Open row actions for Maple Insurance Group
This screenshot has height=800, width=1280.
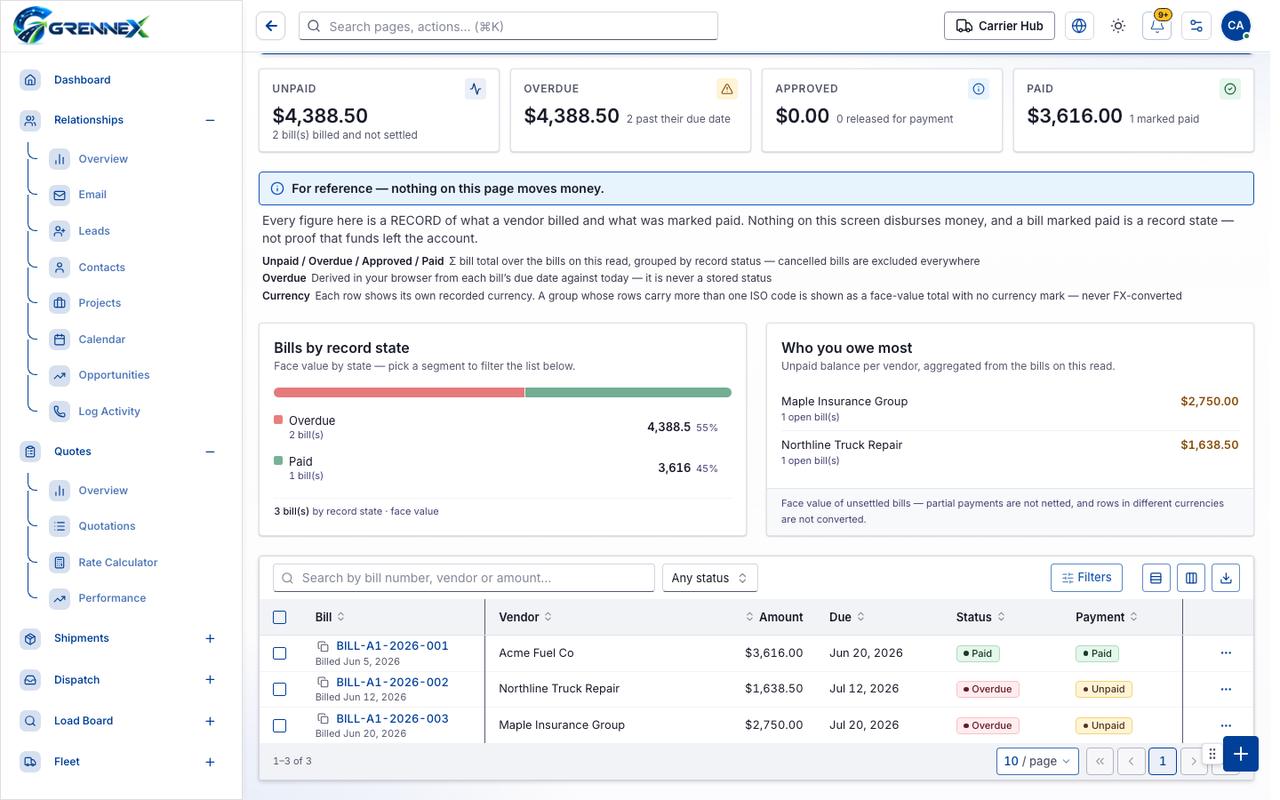coord(1226,725)
